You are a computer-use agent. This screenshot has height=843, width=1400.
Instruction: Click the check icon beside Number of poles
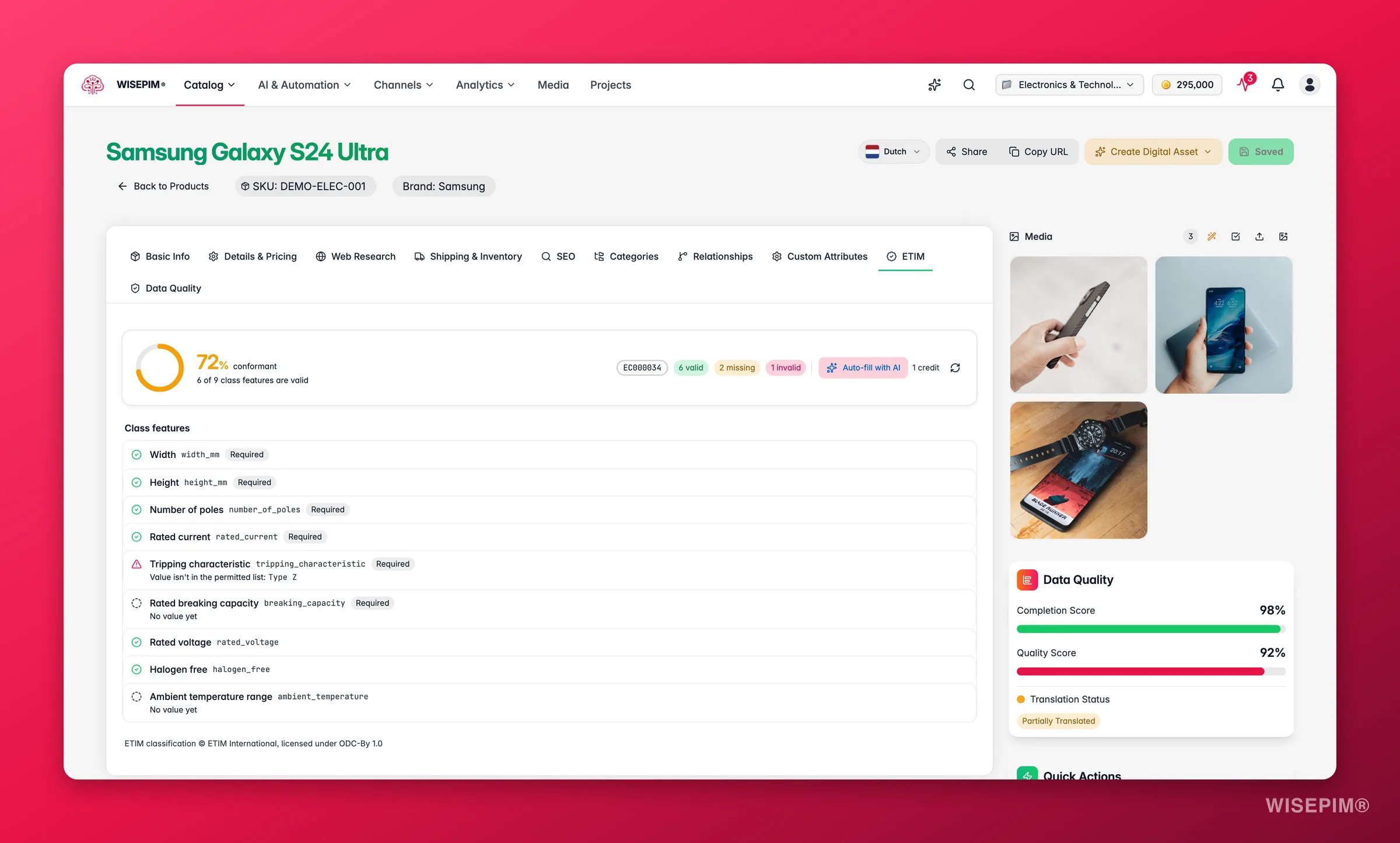(136, 509)
